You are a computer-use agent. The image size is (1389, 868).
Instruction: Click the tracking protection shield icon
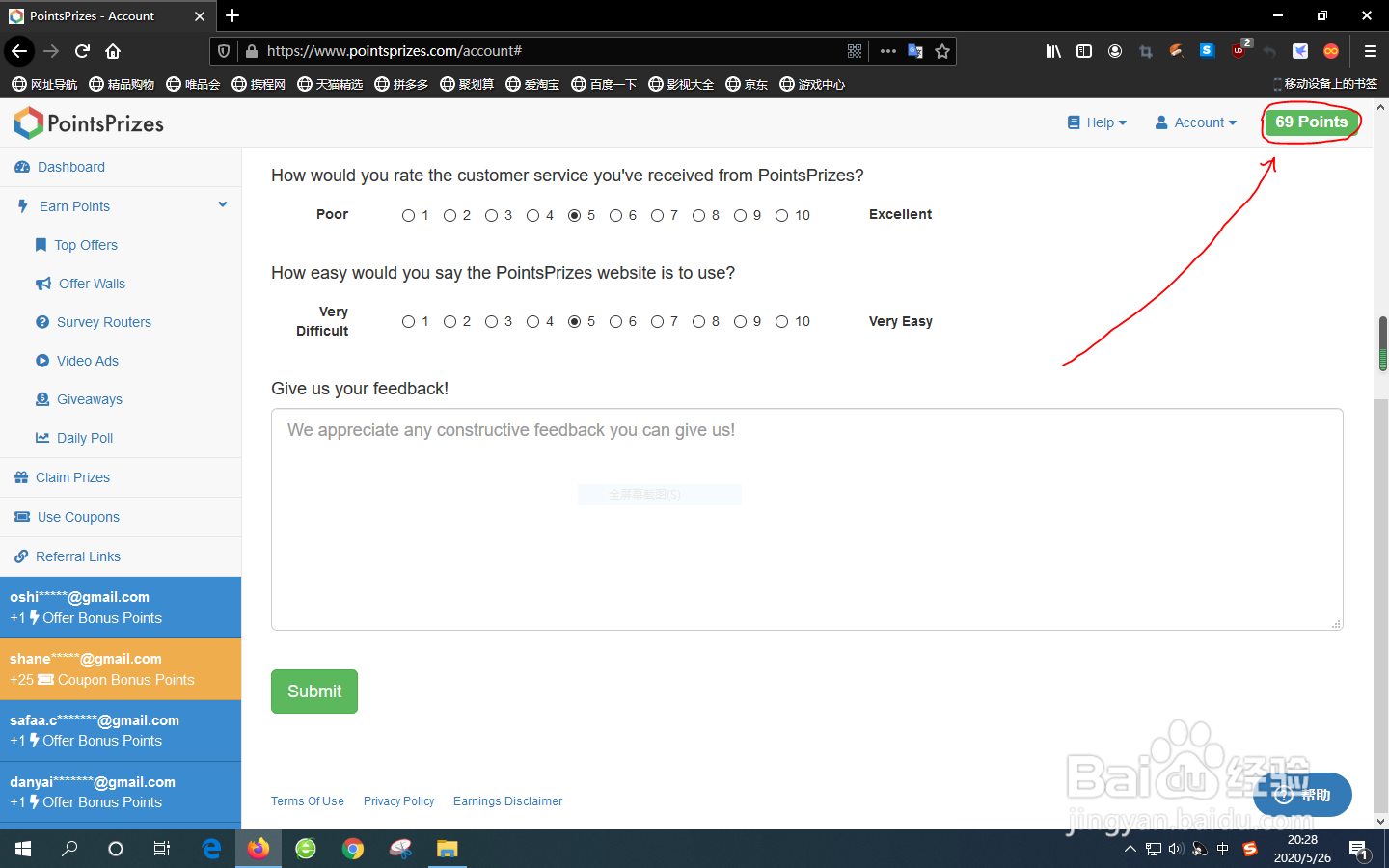tap(224, 51)
